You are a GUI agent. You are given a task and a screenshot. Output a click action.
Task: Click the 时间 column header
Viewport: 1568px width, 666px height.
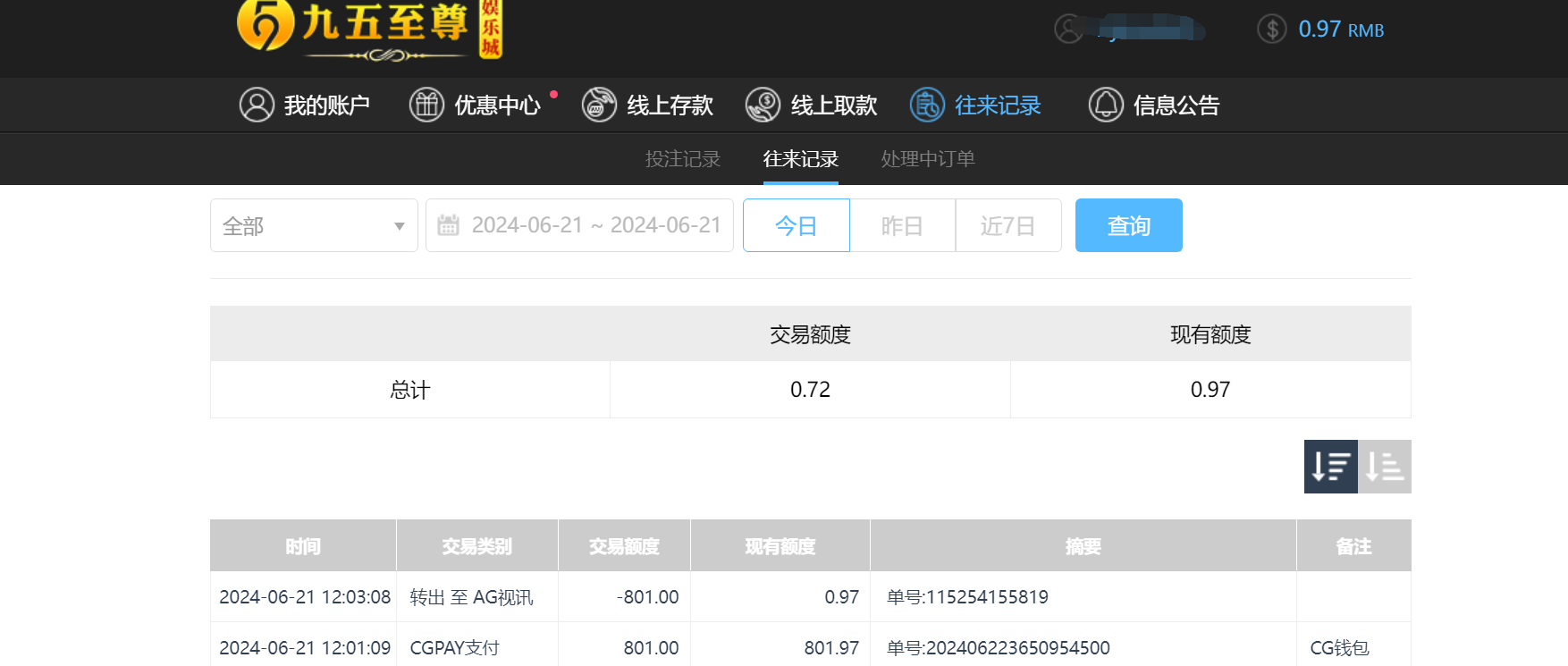pos(303,546)
